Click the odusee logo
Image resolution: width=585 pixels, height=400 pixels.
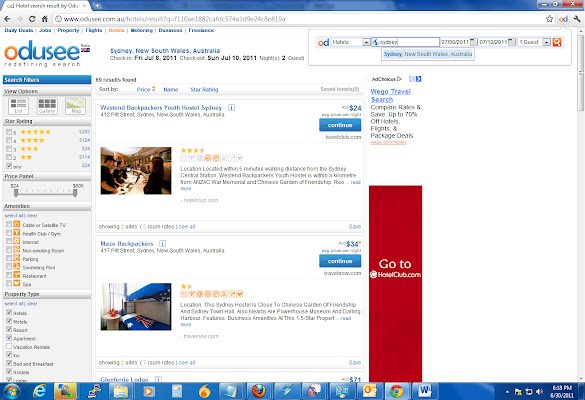tap(47, 54)
